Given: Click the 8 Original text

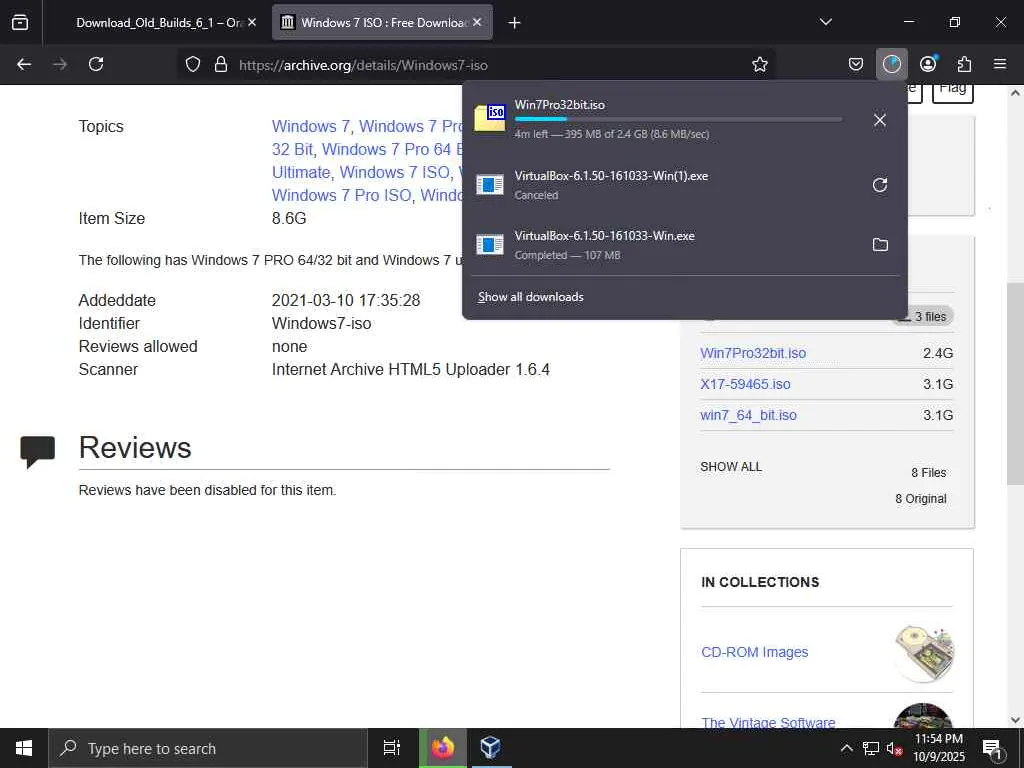Looking at the screenshot, I should 921,498.
